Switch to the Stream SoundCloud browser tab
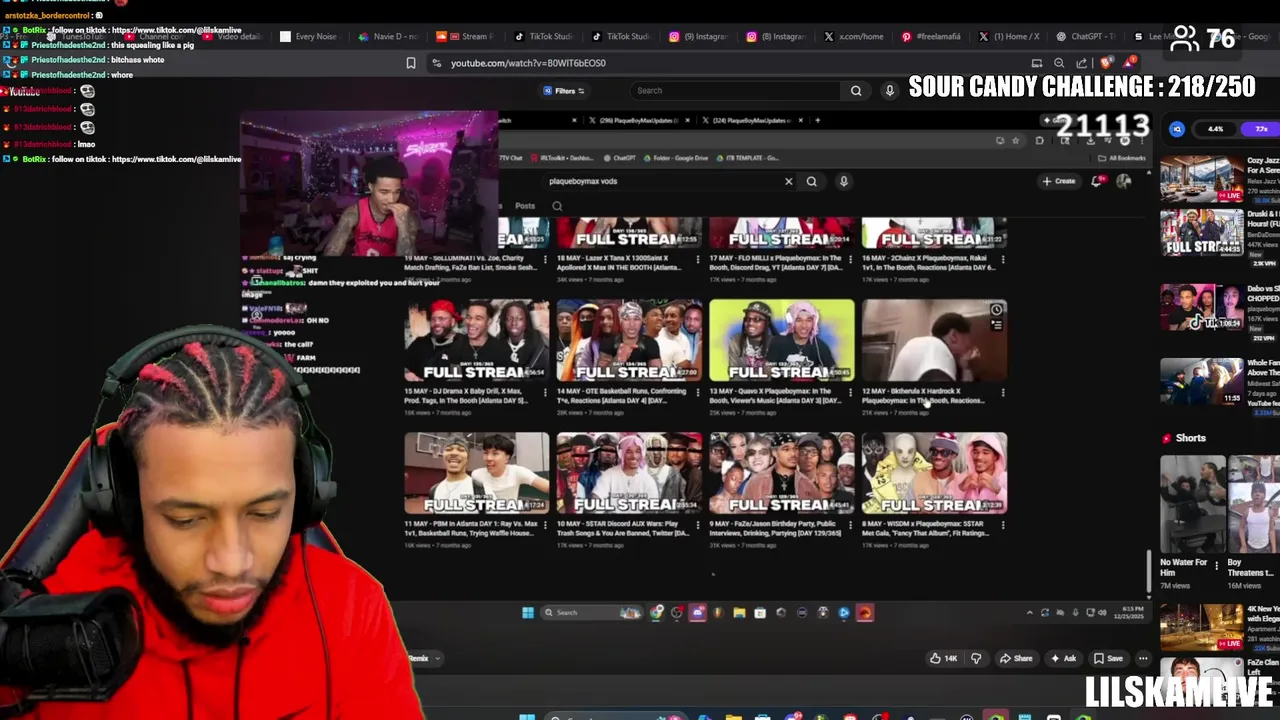The image size is (1280, 720). [x=467, y=37]
